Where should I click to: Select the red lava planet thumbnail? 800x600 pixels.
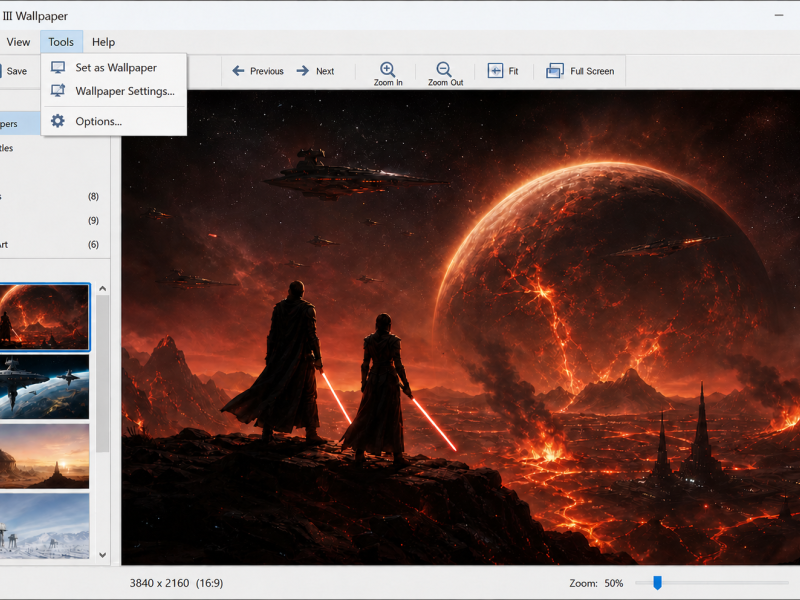coord(44,317)
